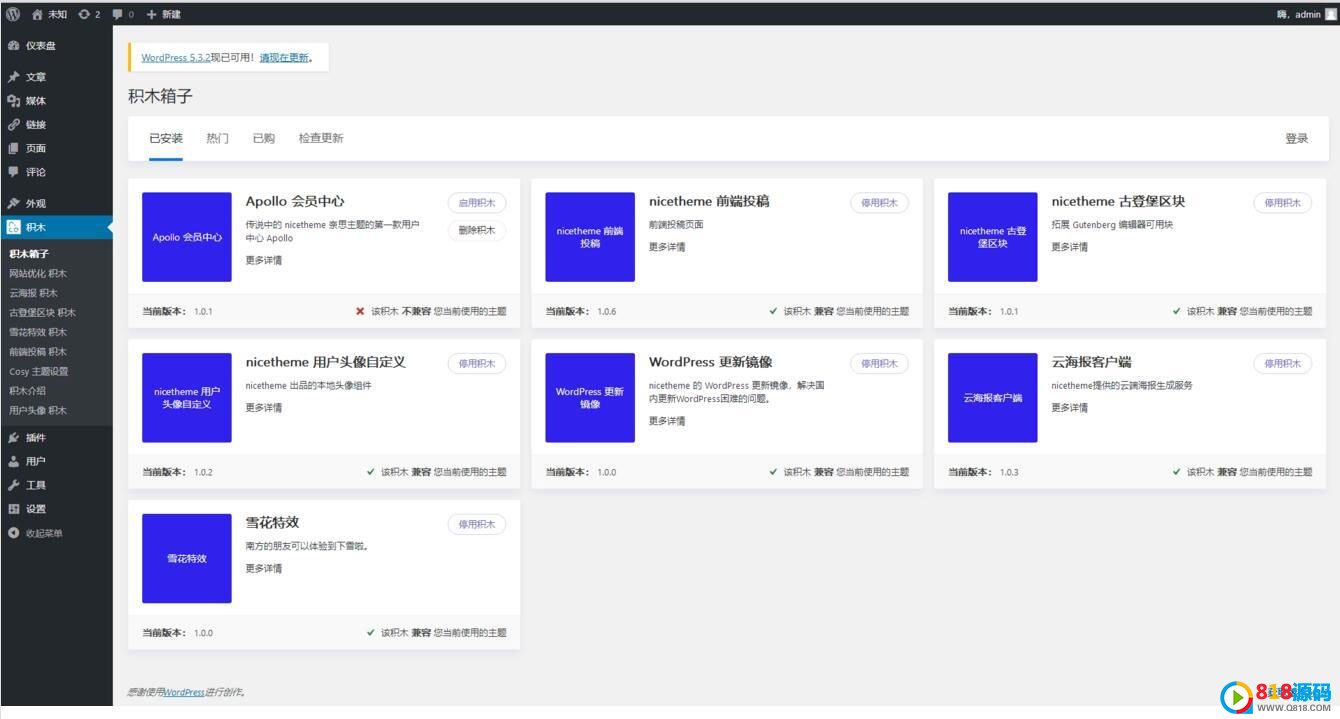Click the nicetheme 用户头像自定义 title text
The image size is (1340, 719).
tap(326, 362)
